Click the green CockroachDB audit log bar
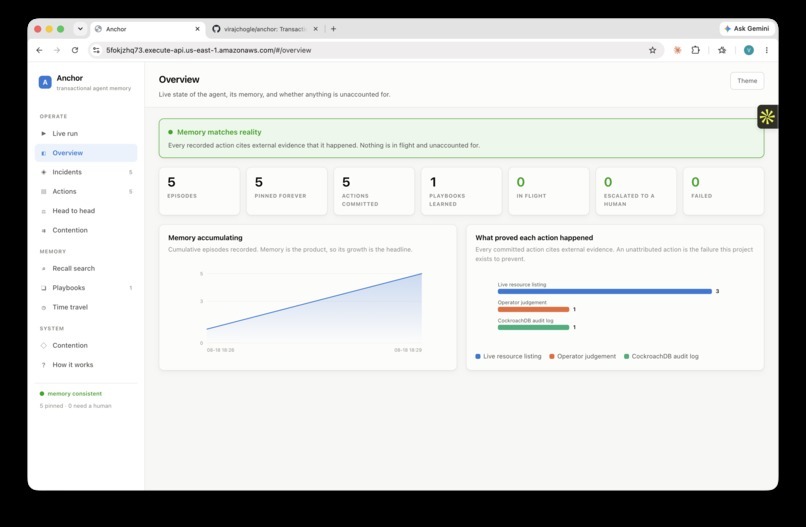 pyautogui.click(x=533, y=328)
